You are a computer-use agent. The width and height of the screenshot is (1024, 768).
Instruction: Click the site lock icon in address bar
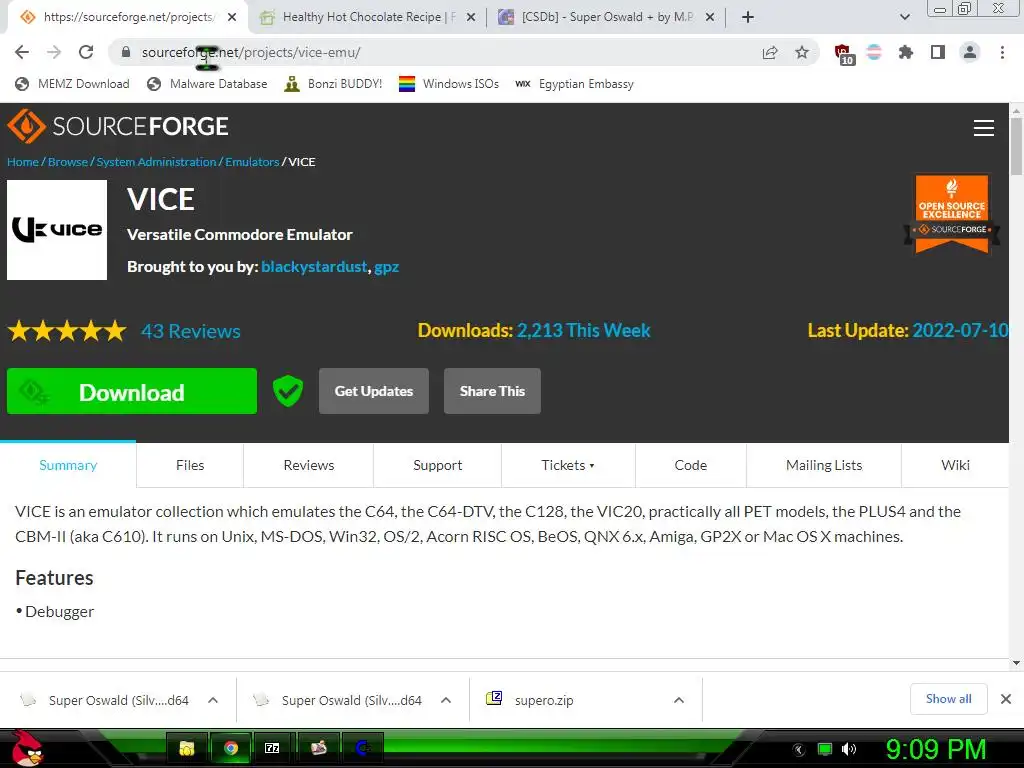(126, 52)
